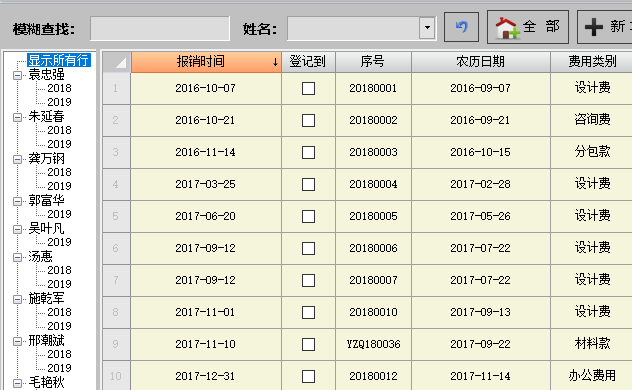Viewport: 632px width, 390px height.
Task: Select 2019 under 施乾军
Action: tap(59, 326)
